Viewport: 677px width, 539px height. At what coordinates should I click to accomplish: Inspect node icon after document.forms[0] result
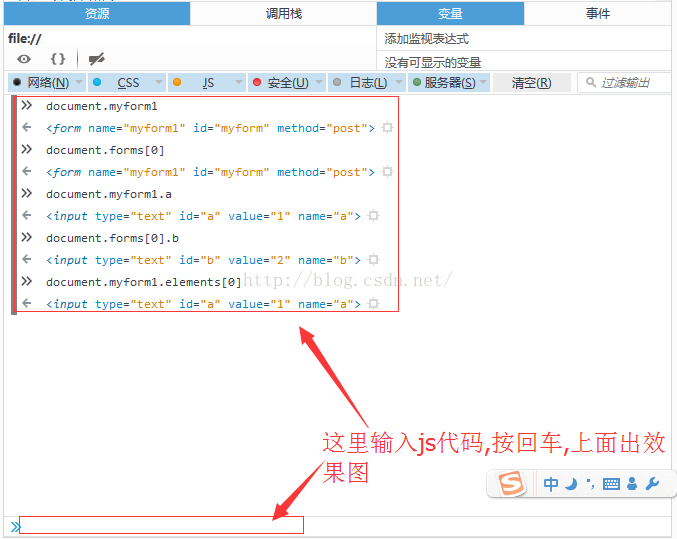[388, 172]
